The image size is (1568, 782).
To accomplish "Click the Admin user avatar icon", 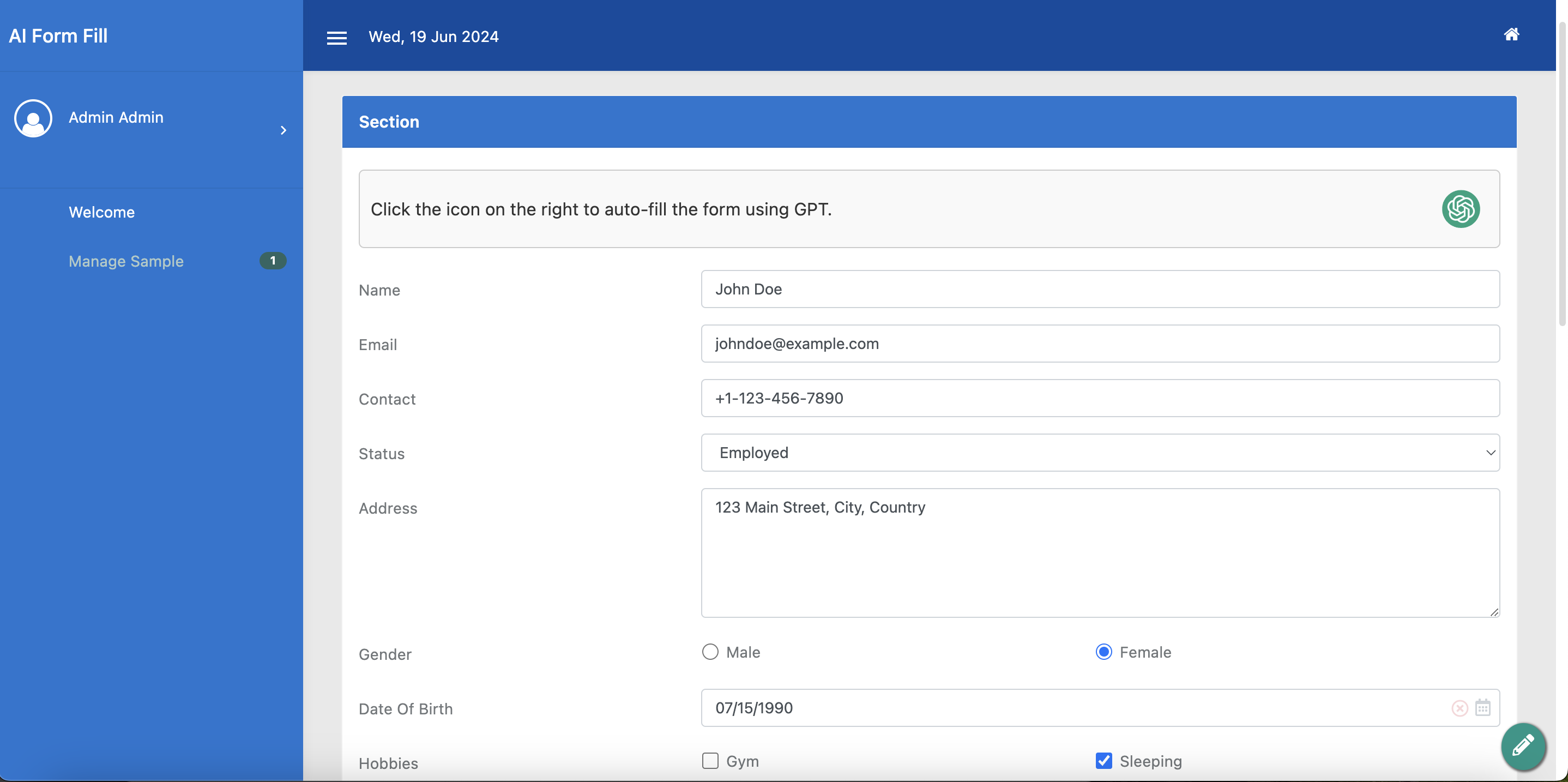I will point(33,118).
